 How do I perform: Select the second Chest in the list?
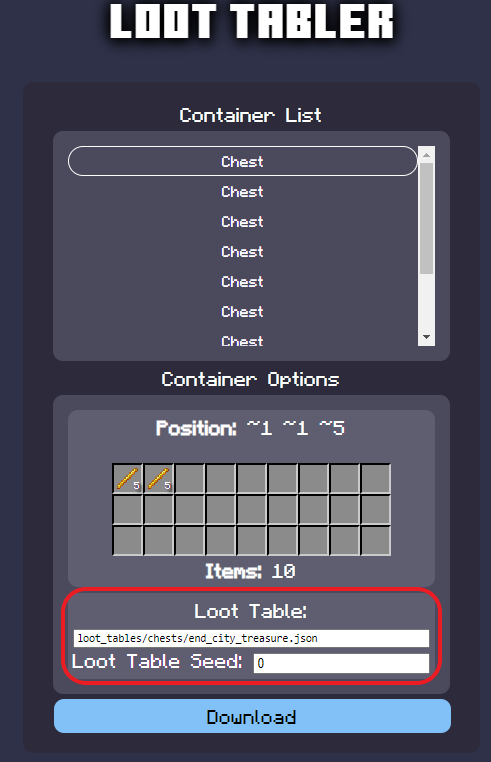(x=243, y=191)
